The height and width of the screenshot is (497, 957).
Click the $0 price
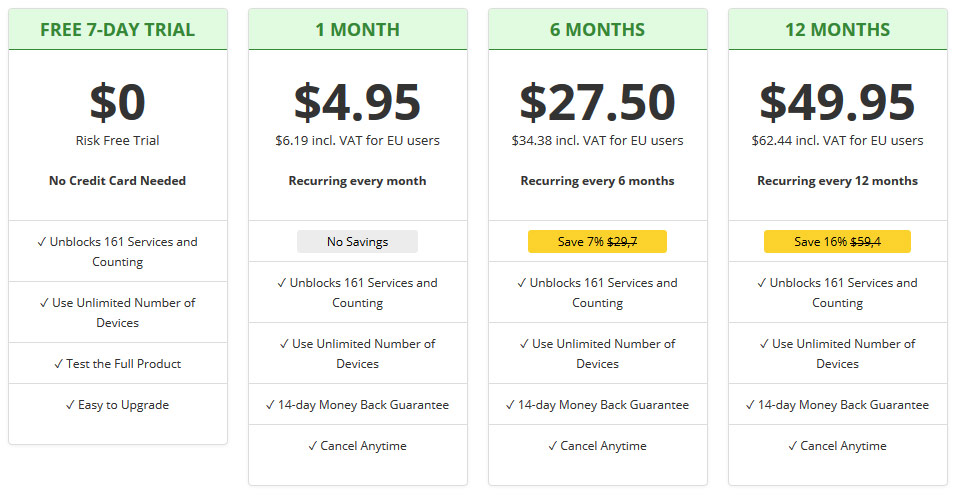click(118, 102)
